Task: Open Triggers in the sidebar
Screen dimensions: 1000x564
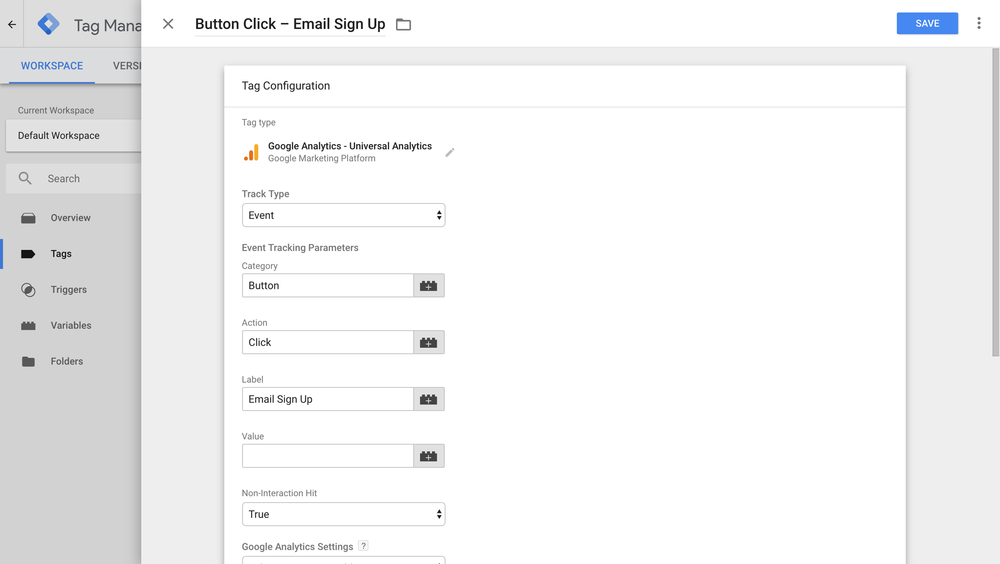Action: pyautogui.click(x=71, y=289)
